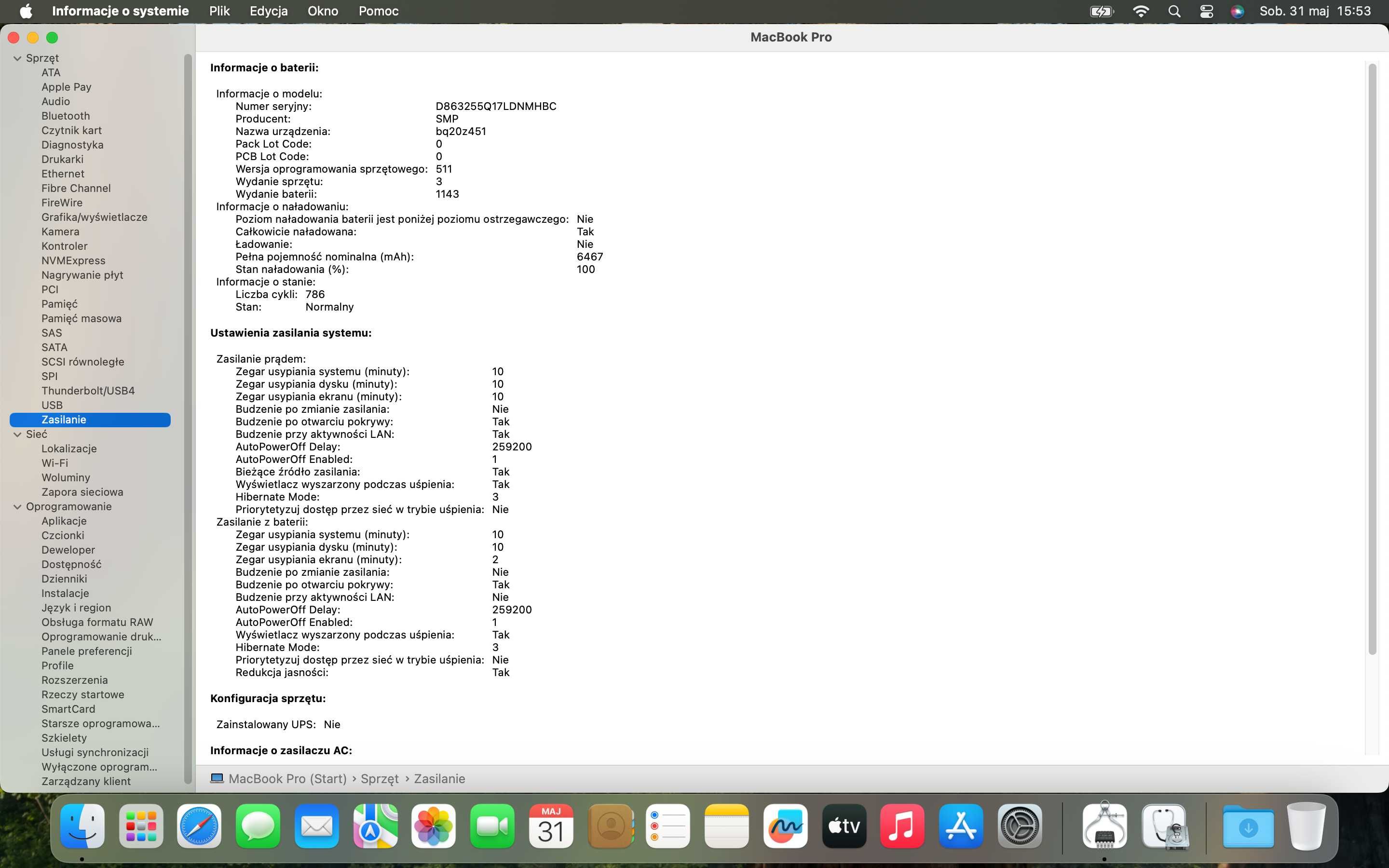Open the Pomoc menu
Viewport: 1389px width, 868px height.
pyautogui.click(x=378, y=11)
